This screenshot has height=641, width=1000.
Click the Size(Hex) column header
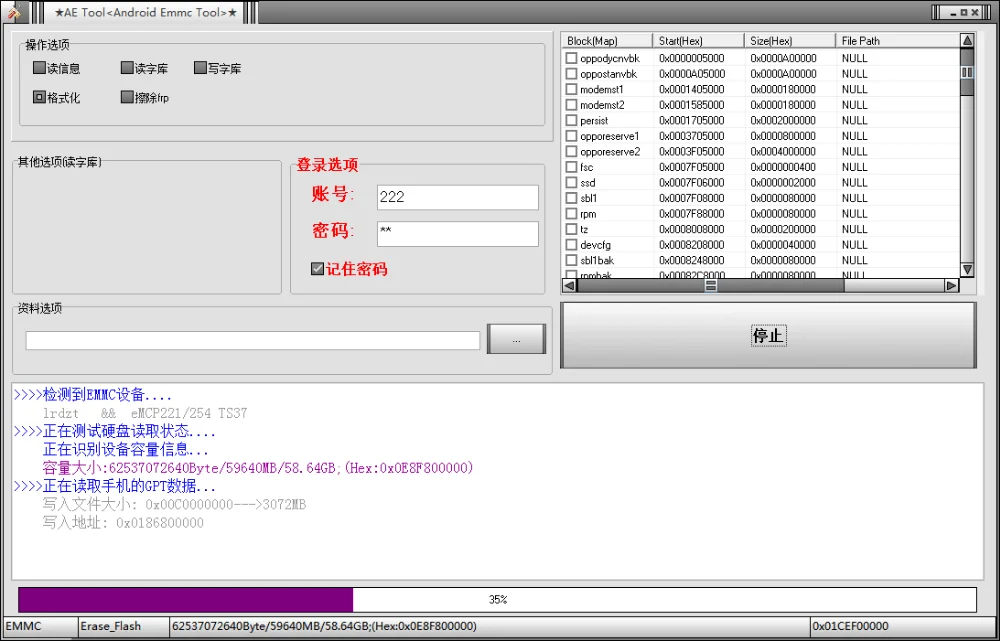790,41
